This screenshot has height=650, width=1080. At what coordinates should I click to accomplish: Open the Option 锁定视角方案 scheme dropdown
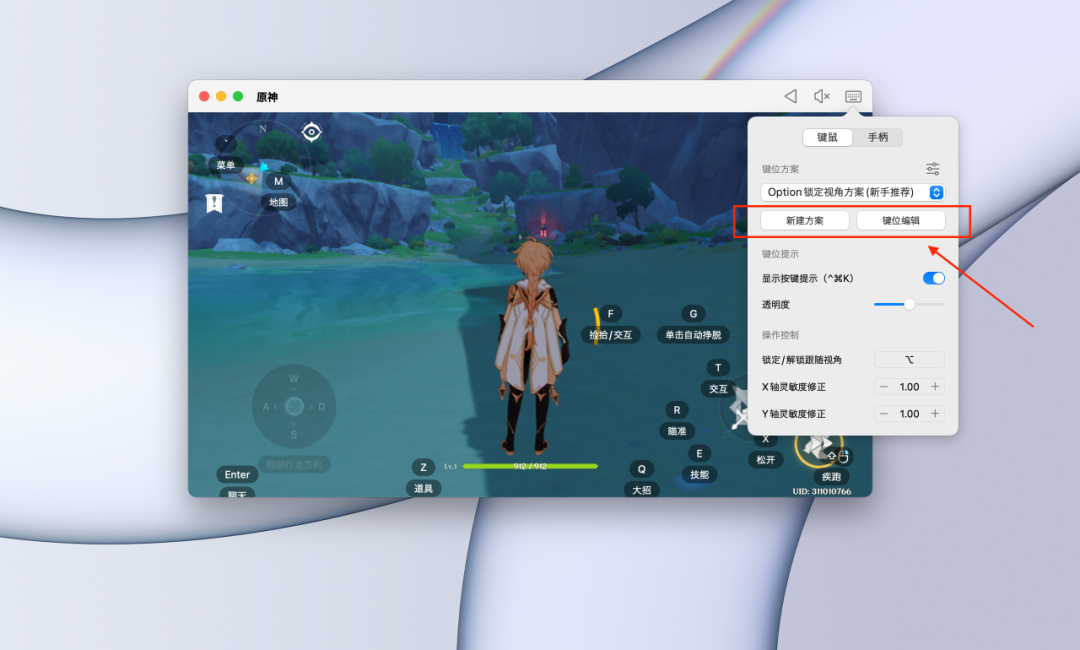pos(853,192)
